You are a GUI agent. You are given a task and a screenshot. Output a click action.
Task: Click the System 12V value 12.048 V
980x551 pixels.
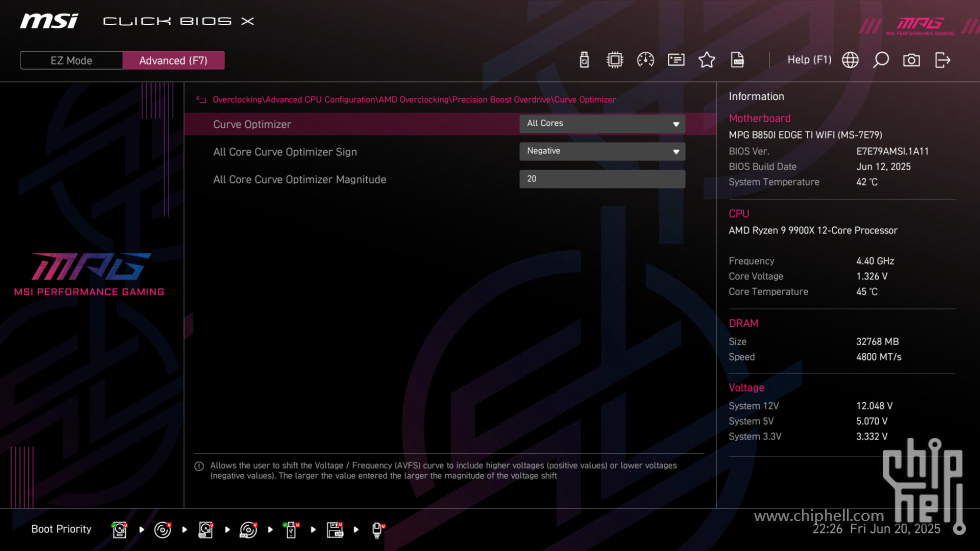pos(874,406)
